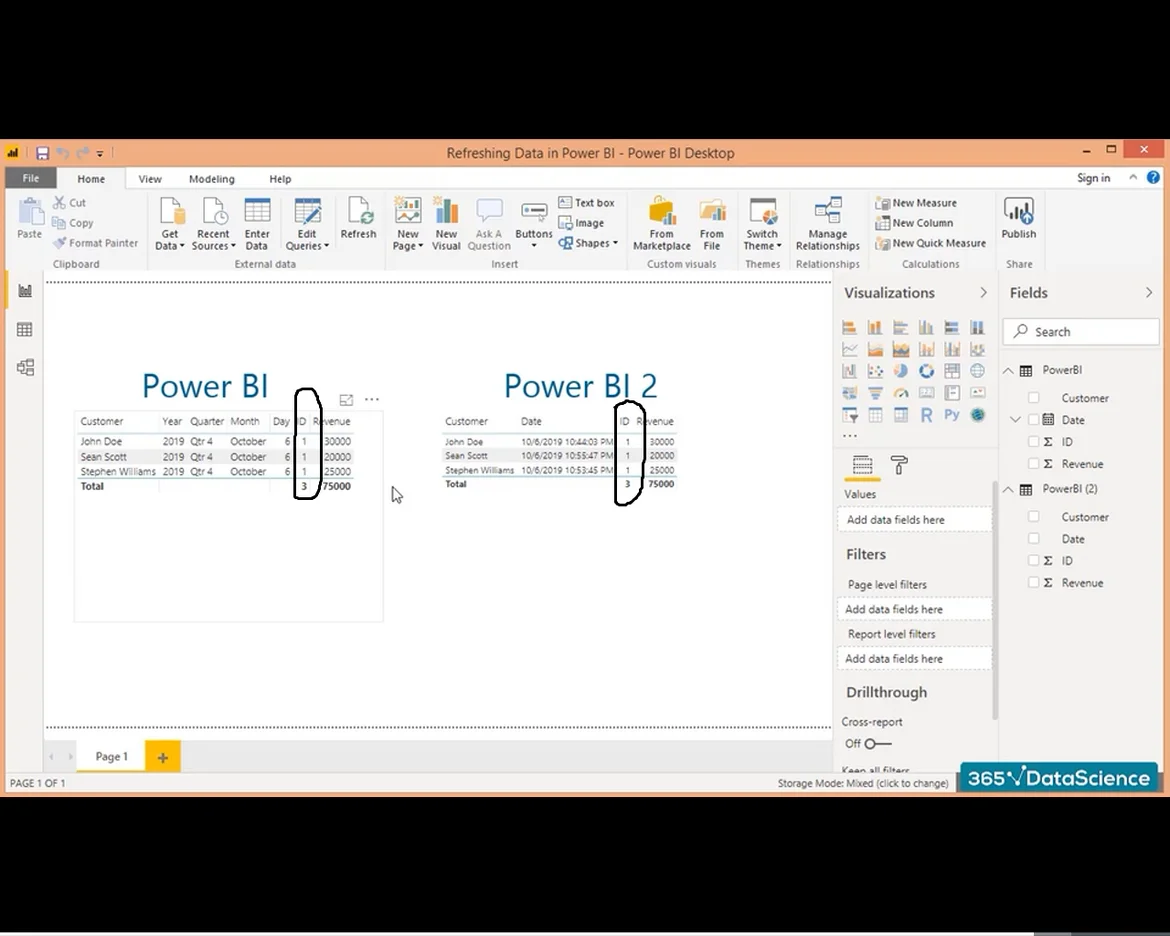The width and height of the screenshot is (1170, 936).
Task: Click the Refresh icon in ribbon
Action: click(x=358, y=218)
